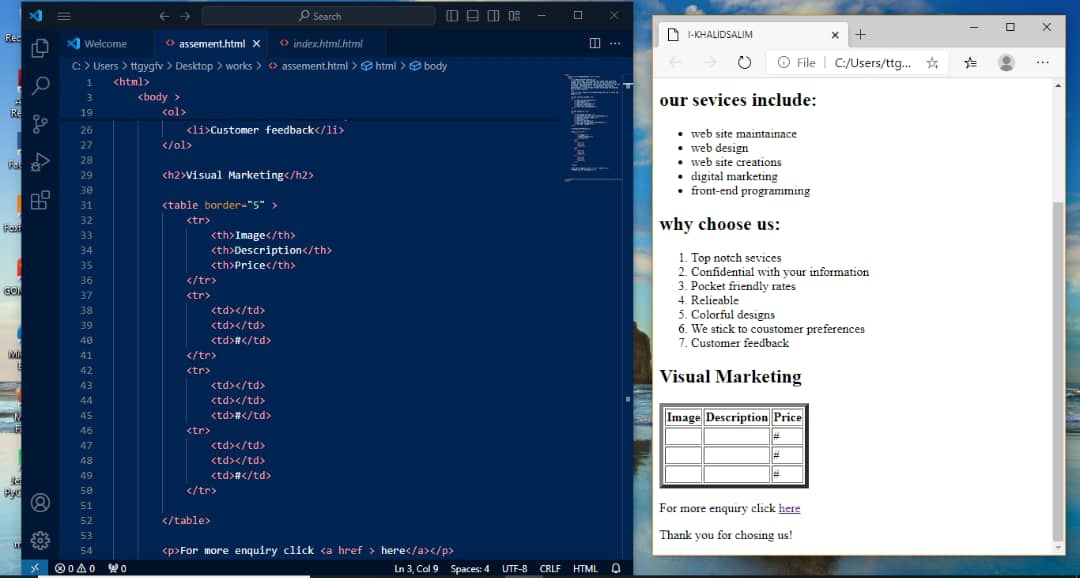This screenshot has height=578, width=1080.
Task: Go forward in Edge browser
Action: coord(709,63)
